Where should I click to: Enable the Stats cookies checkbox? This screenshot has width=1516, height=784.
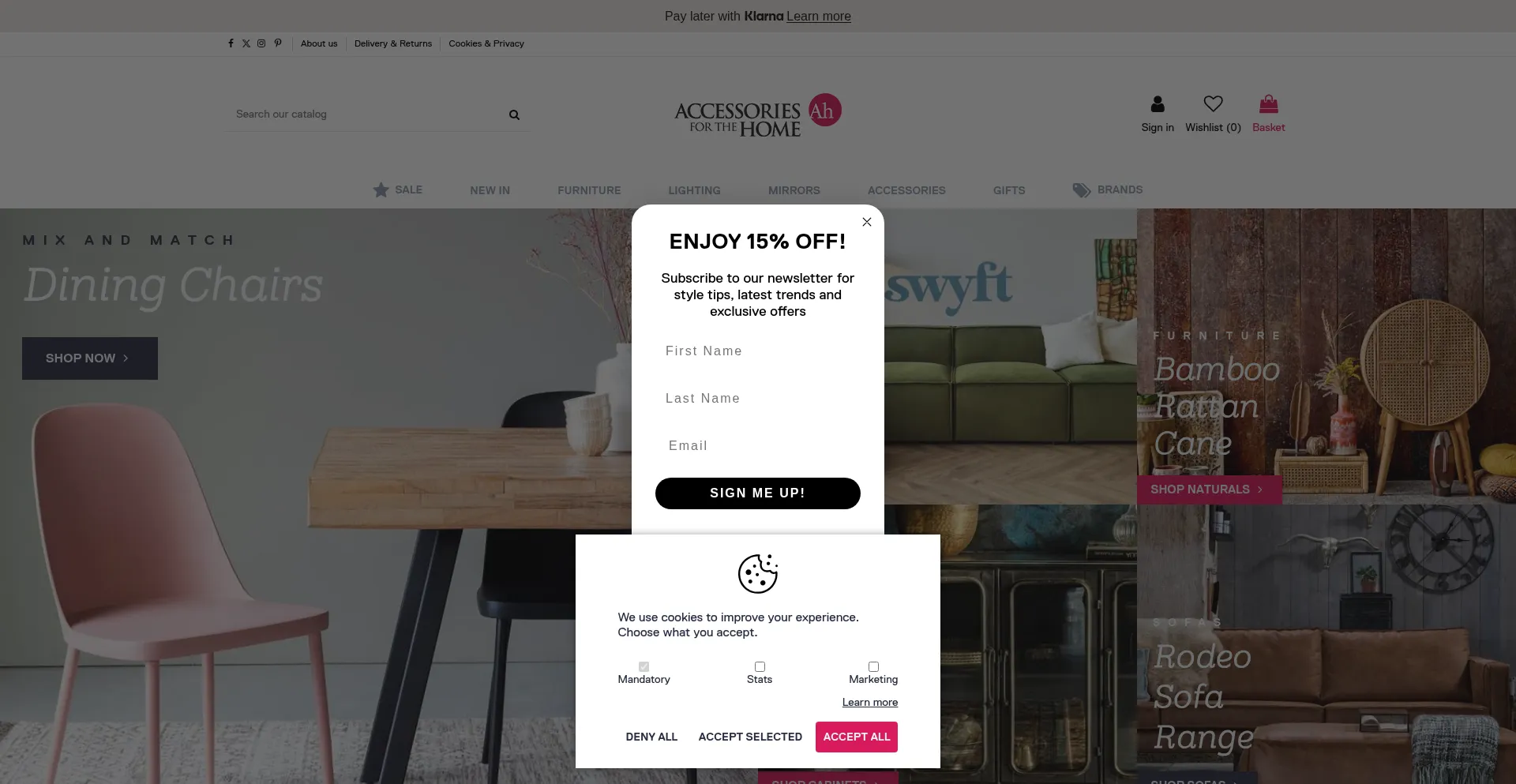tap(760, 666)
